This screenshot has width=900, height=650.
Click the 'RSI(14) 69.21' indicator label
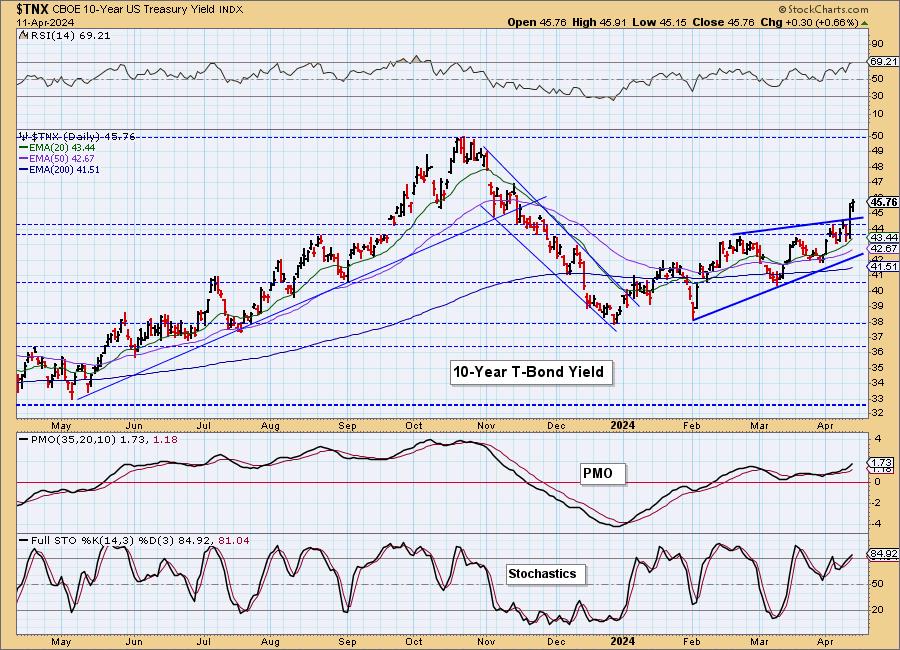[x=69, y=36]
